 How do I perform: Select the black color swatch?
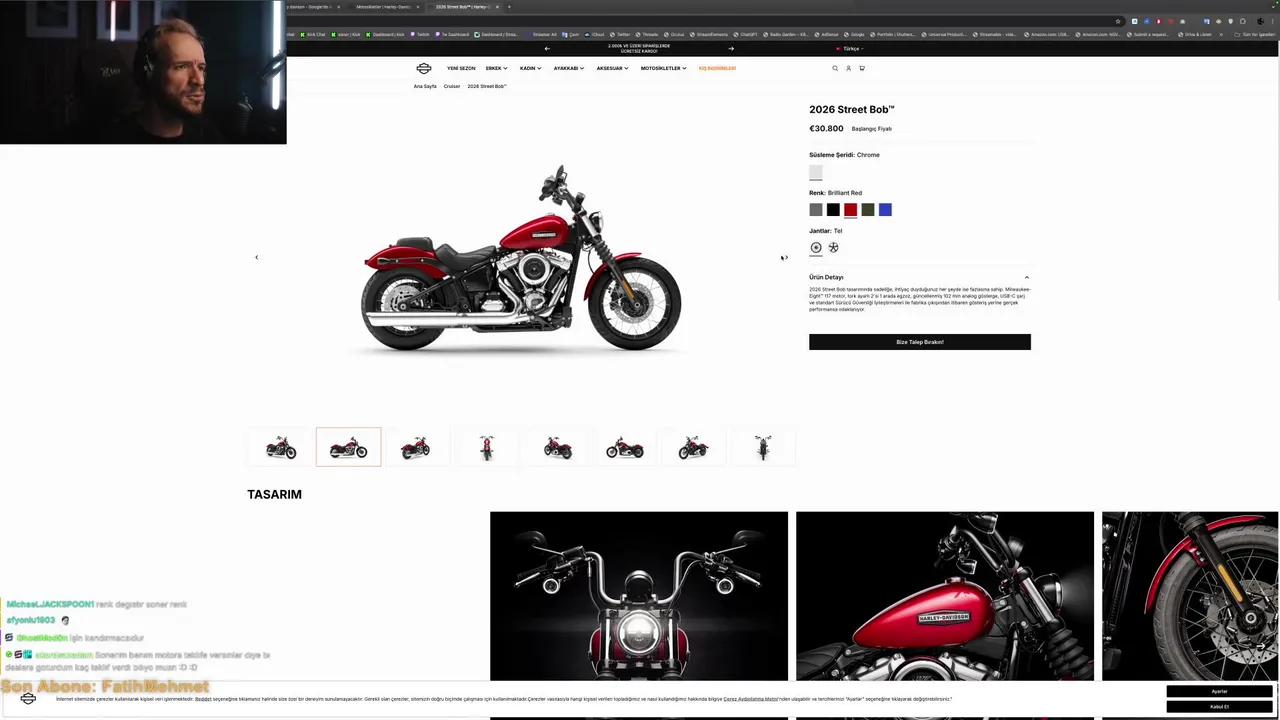(x=833, y=210)
